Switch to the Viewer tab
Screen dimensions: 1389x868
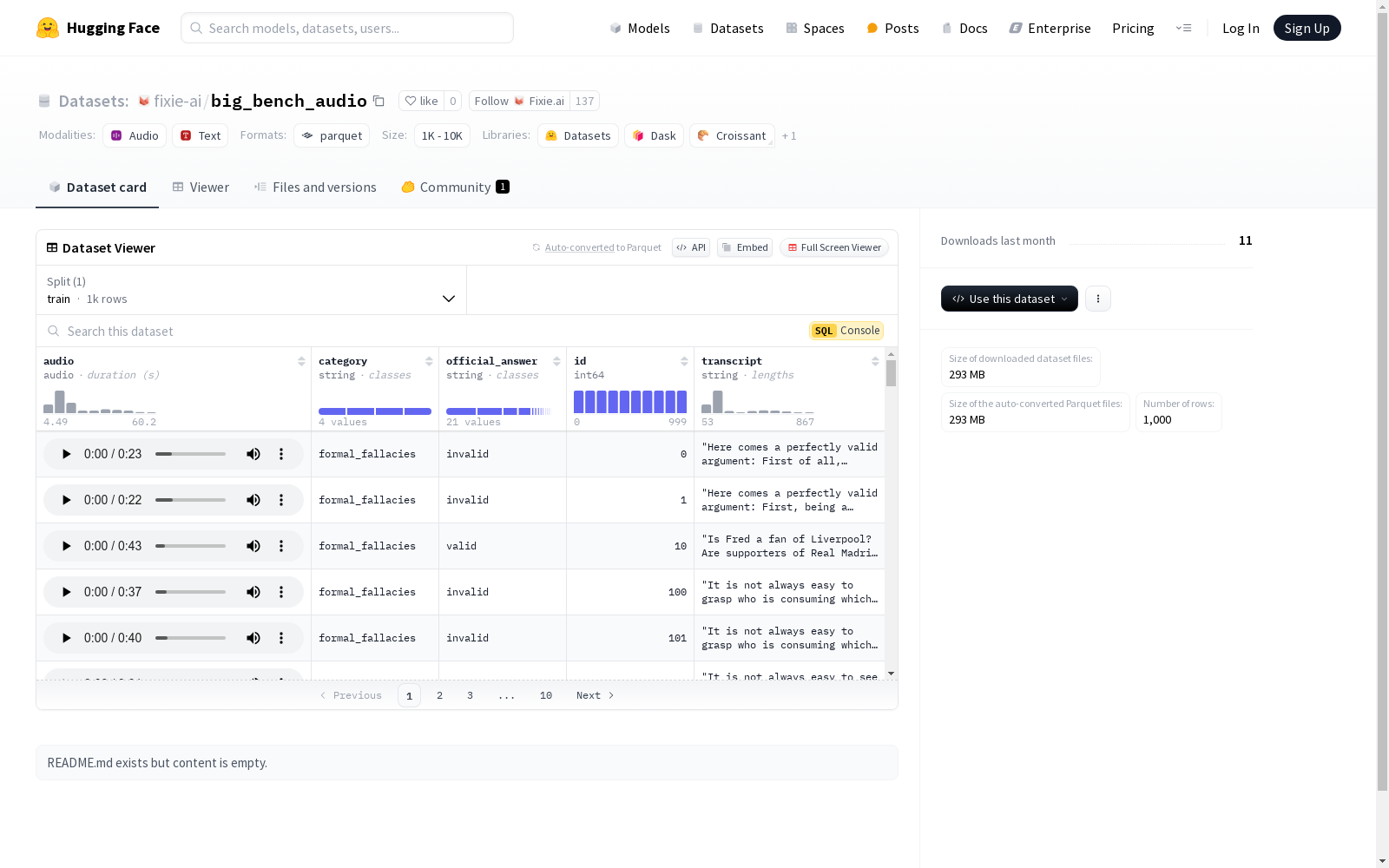pos(201,187)
